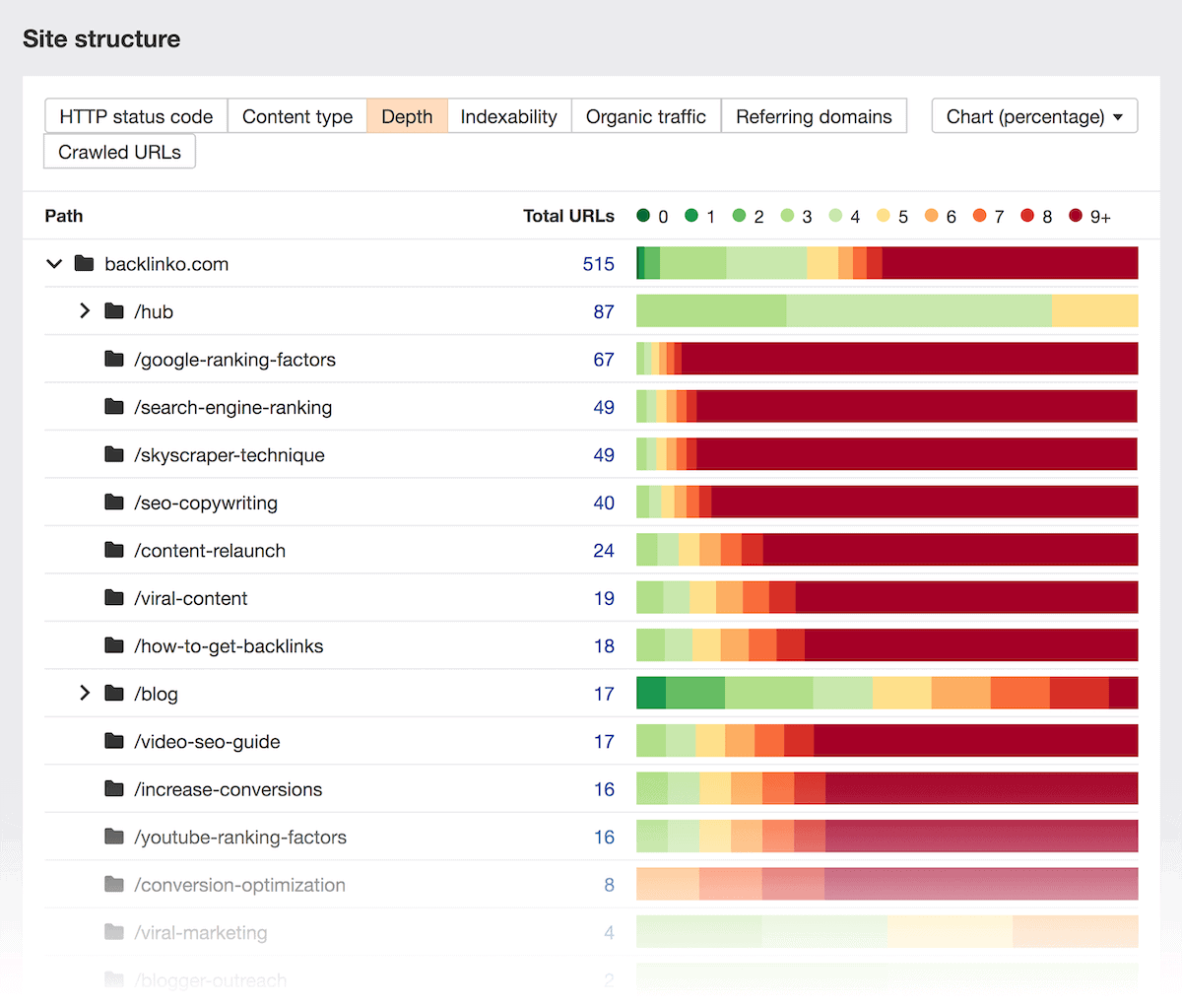Screen dimensions: 1182x1008
Task: Click the /hub depth distribution bar
Action: [x=887, y=311]
